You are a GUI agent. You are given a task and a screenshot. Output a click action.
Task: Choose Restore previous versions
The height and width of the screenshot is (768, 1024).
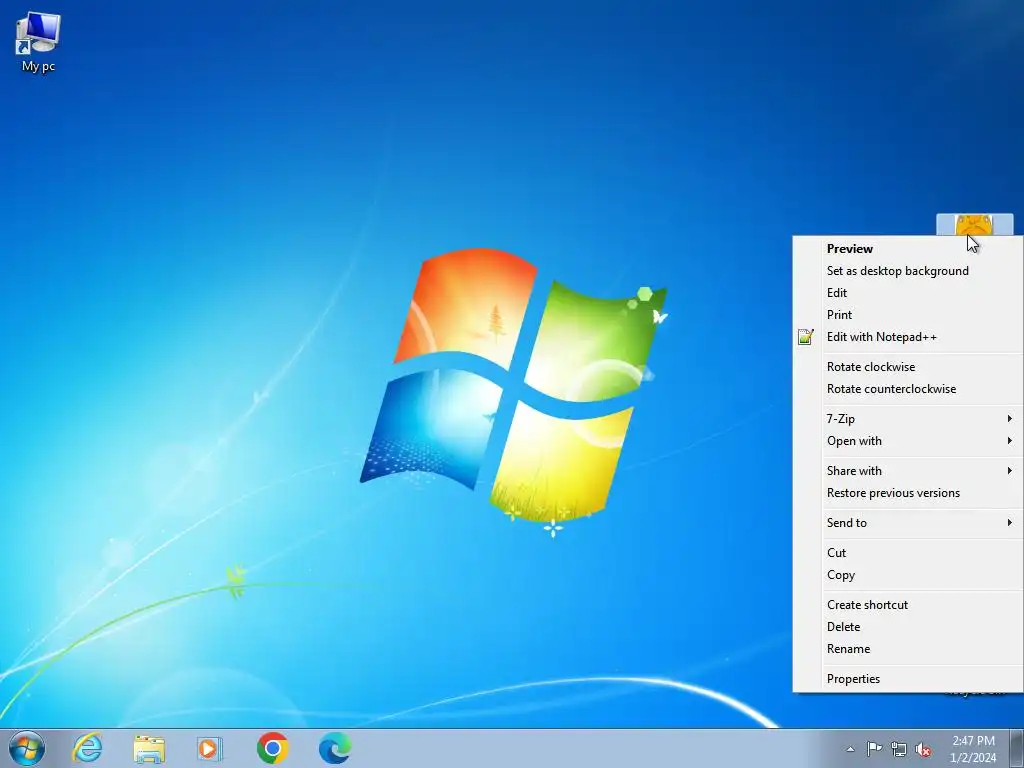point(908,493)
